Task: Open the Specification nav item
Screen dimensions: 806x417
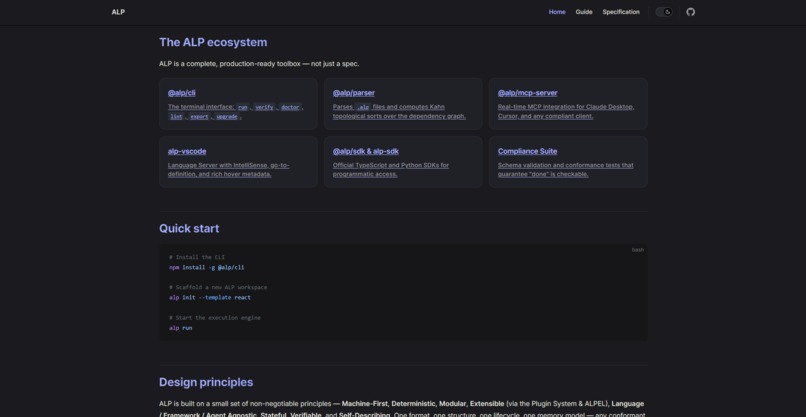Action: (621, 12)
